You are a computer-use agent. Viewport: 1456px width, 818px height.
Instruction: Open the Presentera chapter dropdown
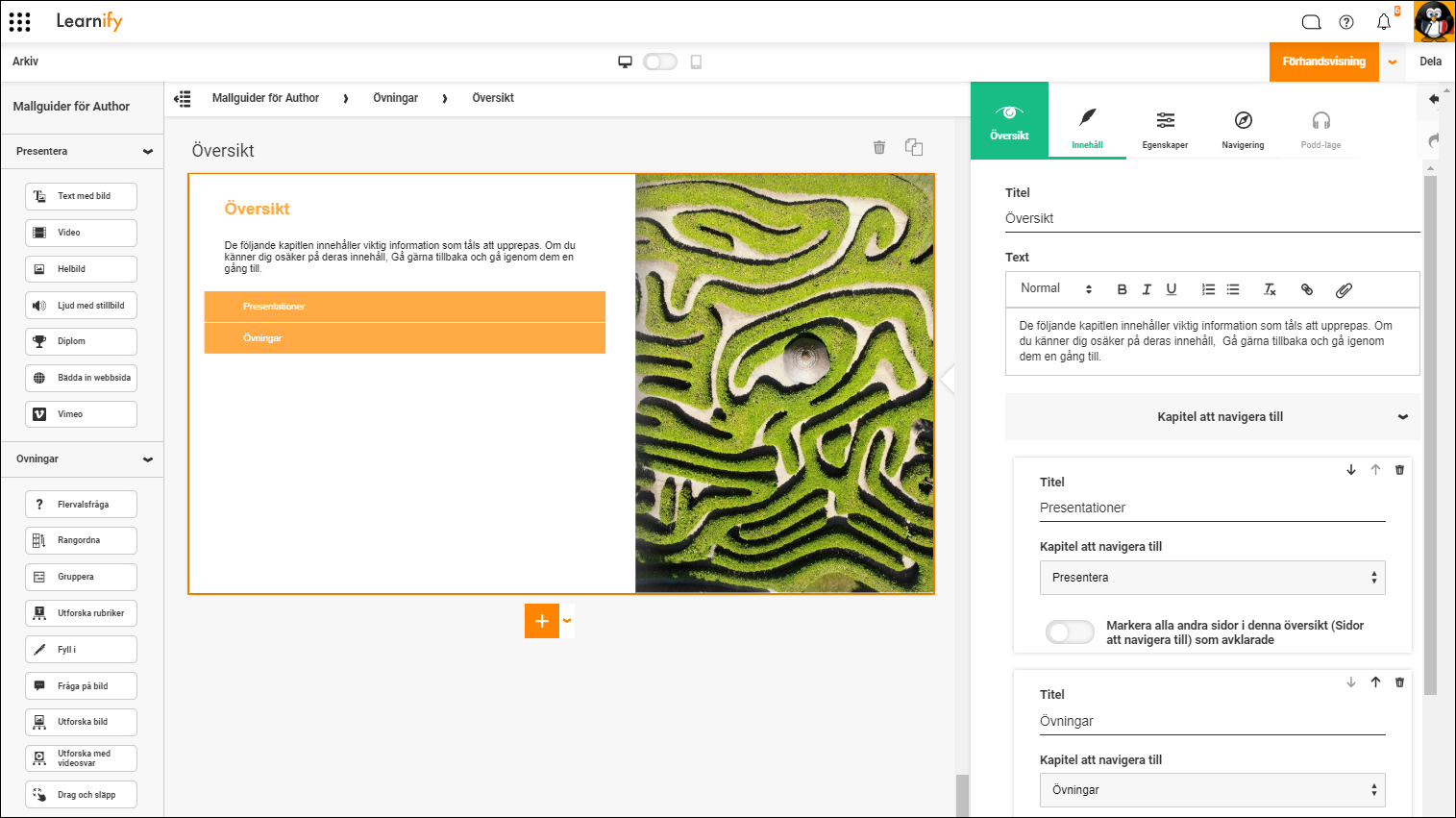click(x=1213, y=578)
